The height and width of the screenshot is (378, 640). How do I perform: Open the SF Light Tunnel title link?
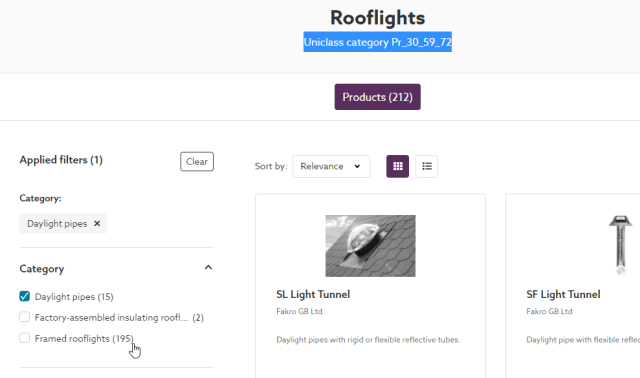(563, 294)
